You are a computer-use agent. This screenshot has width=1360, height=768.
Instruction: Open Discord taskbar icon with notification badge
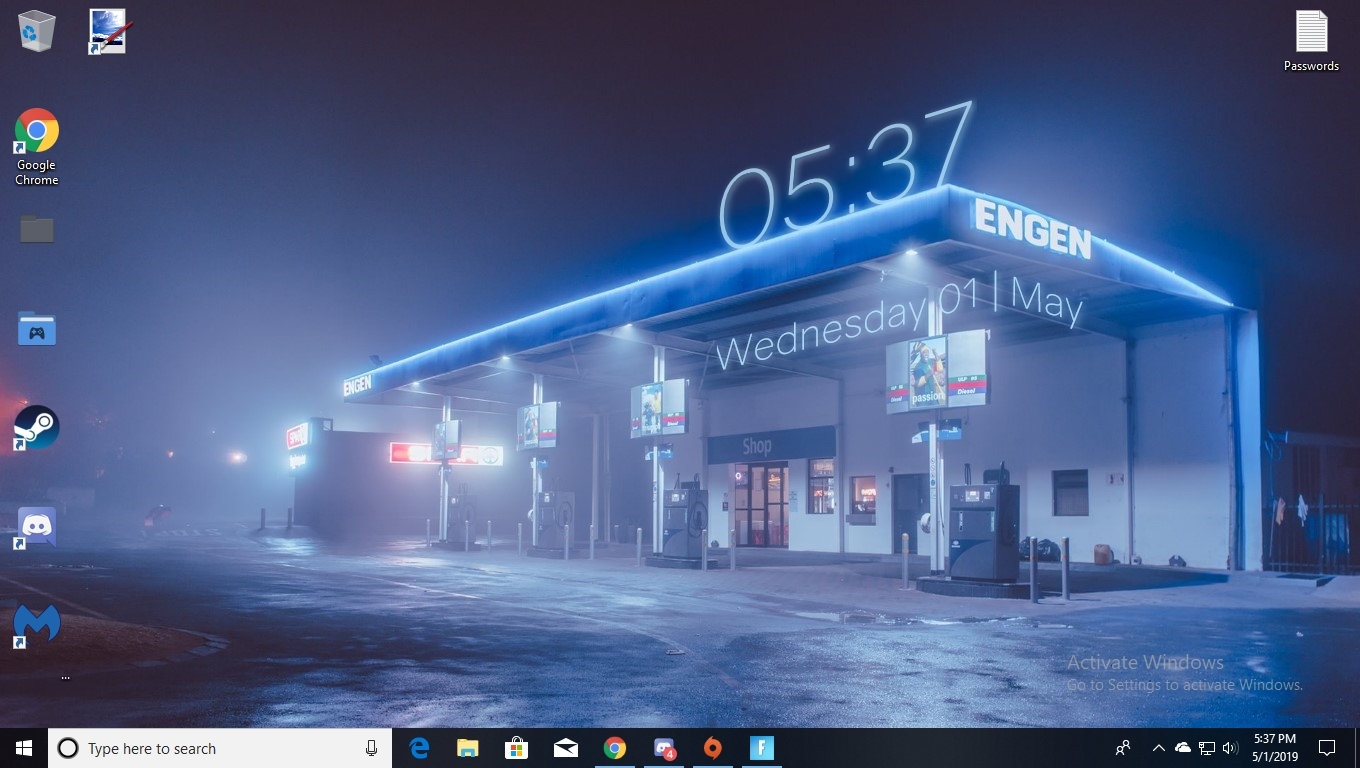point(664,748)
